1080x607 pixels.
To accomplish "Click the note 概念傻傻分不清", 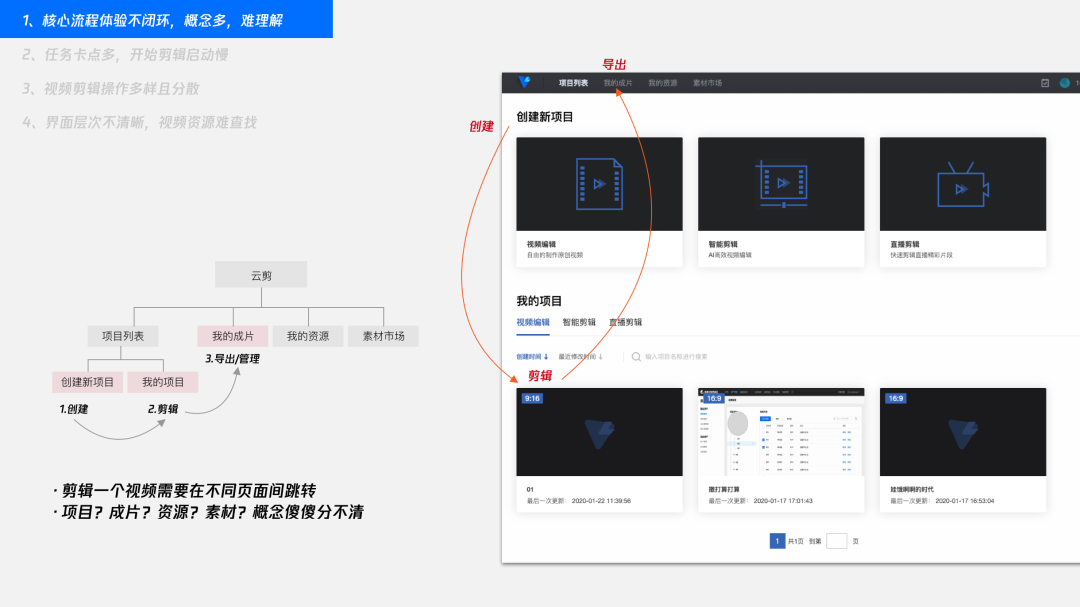I will (308, 512).
